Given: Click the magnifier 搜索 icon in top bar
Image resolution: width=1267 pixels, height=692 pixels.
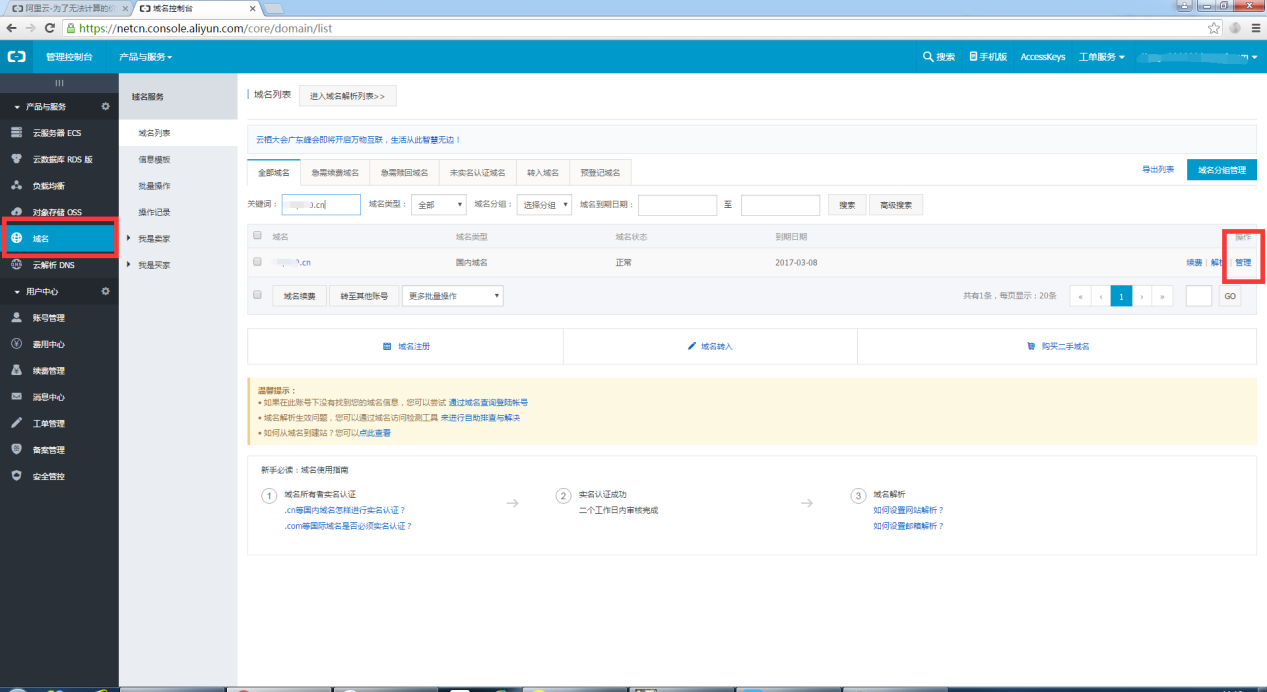Looking at the screenshot, I should point(928,57).
